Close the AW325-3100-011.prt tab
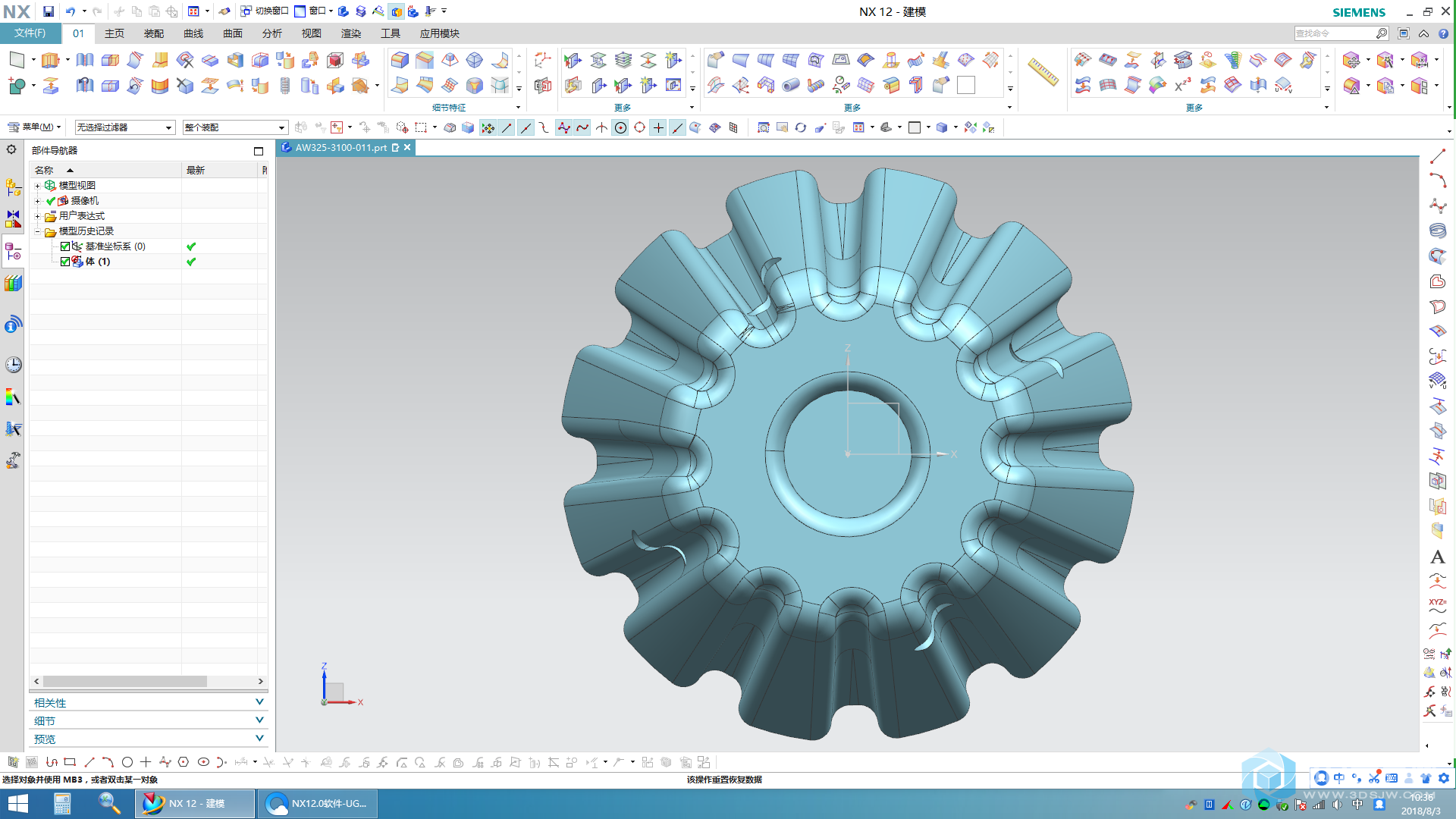The width and height of the screenshot is (1456, 819). point(407,147)
